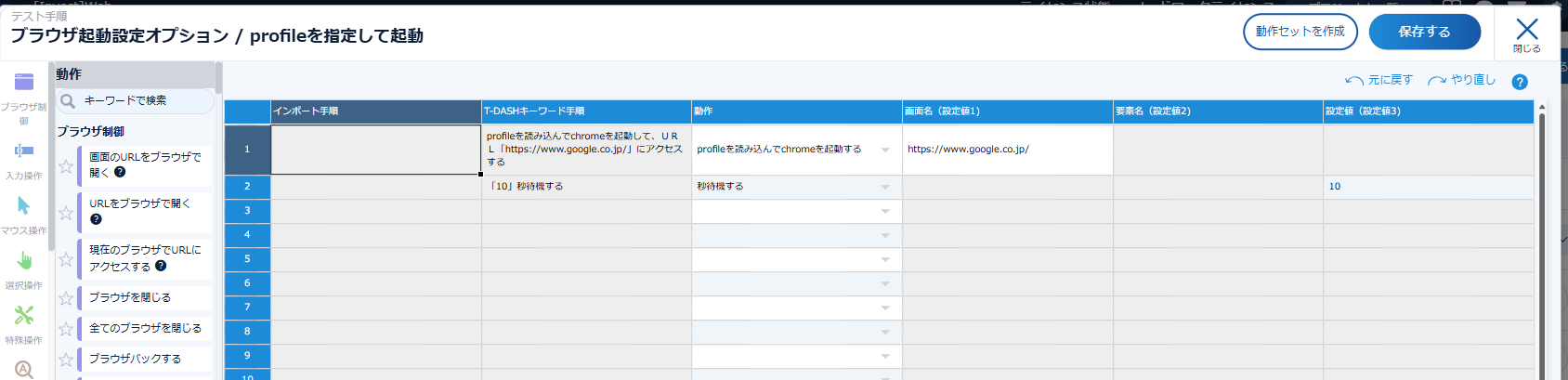Select ブラウザを閉じる action
The width and height of the screenshot is (1568, 380).
coord(145,297)
